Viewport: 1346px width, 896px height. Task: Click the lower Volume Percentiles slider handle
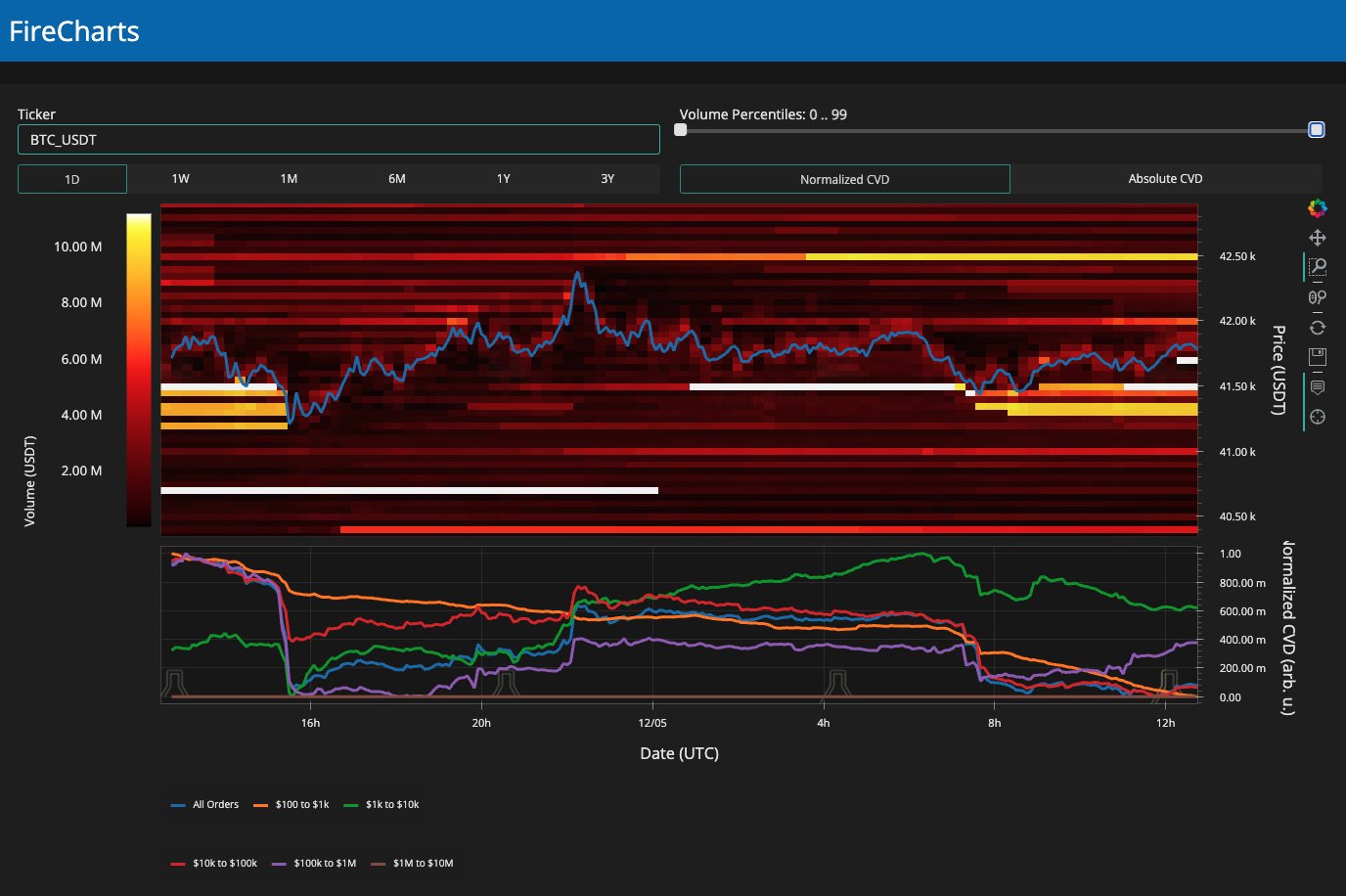pyautogui.click(x=681, y=130)
